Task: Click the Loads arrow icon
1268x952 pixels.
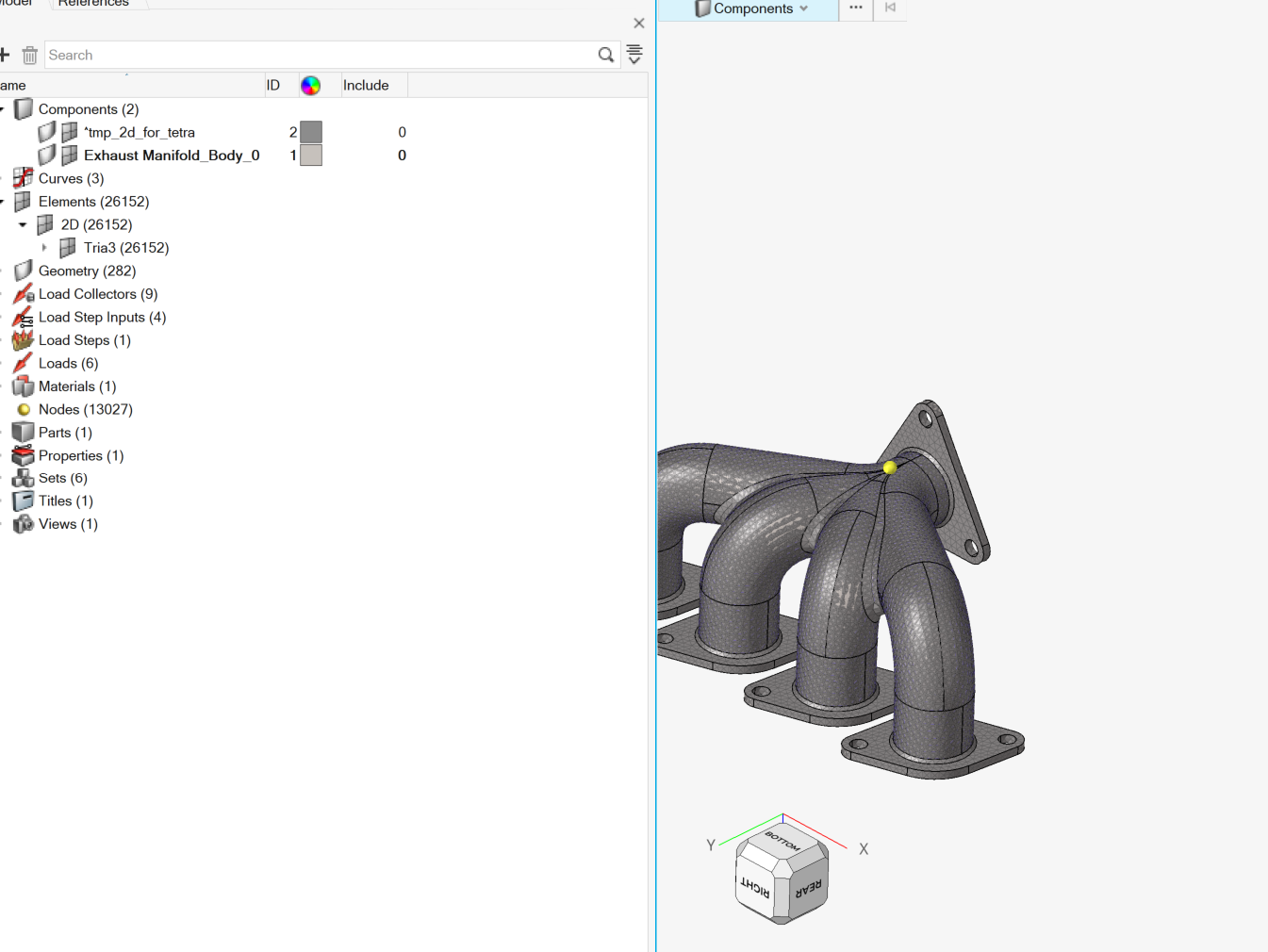Action: click(x=24, y=363)
